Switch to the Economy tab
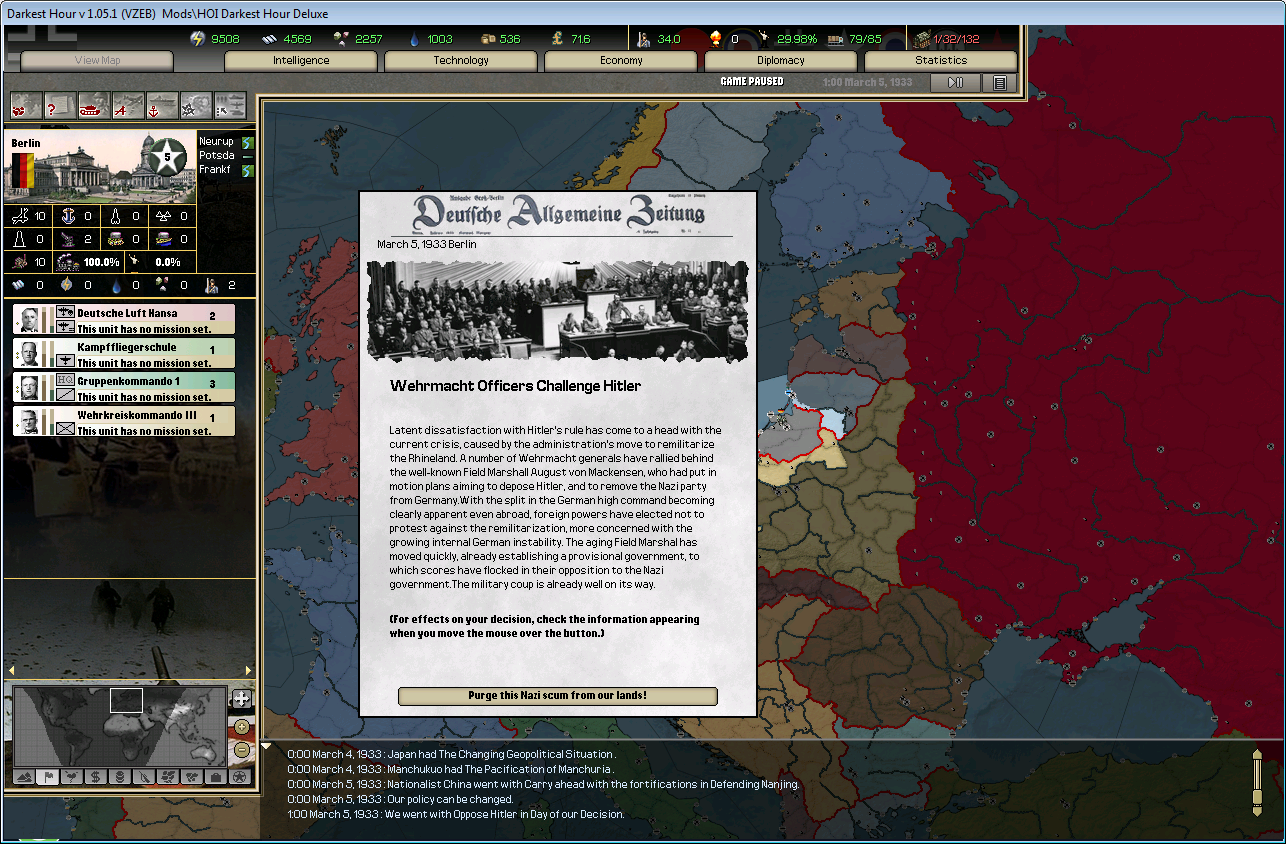1286x844 pixels. tap(621, 61)
